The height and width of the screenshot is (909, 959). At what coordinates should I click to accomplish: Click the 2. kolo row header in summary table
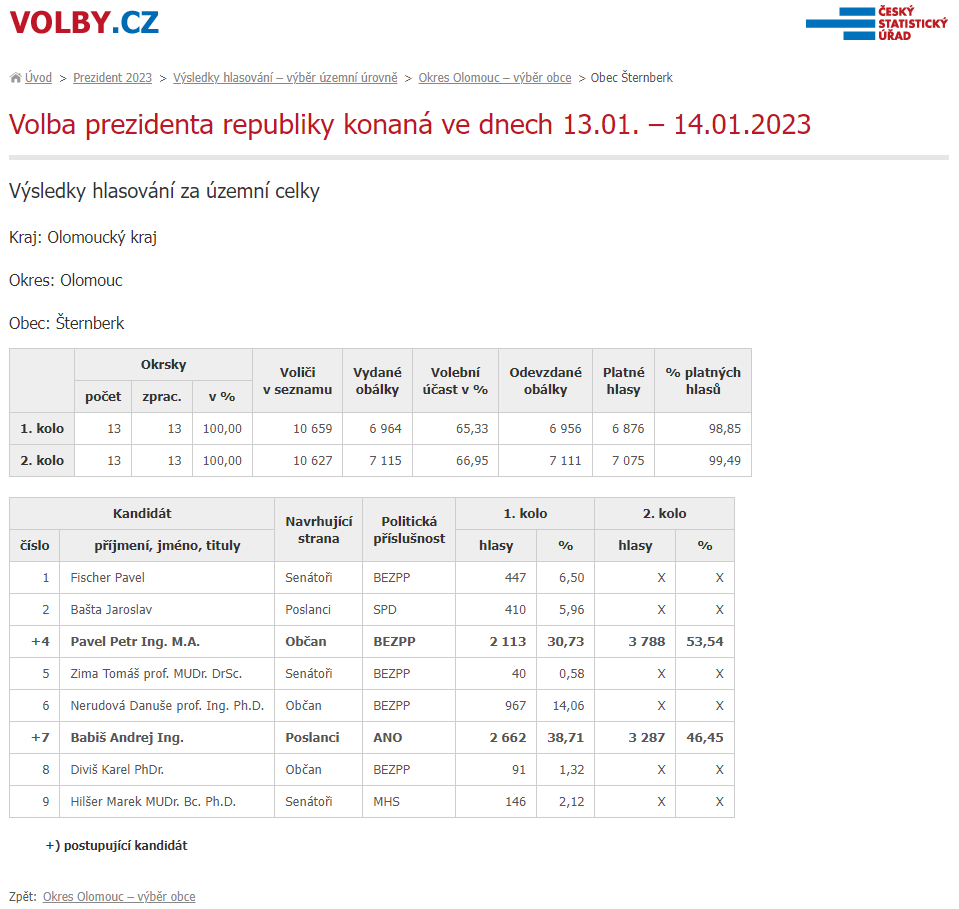pyautogui.click(x=42, y=461)
